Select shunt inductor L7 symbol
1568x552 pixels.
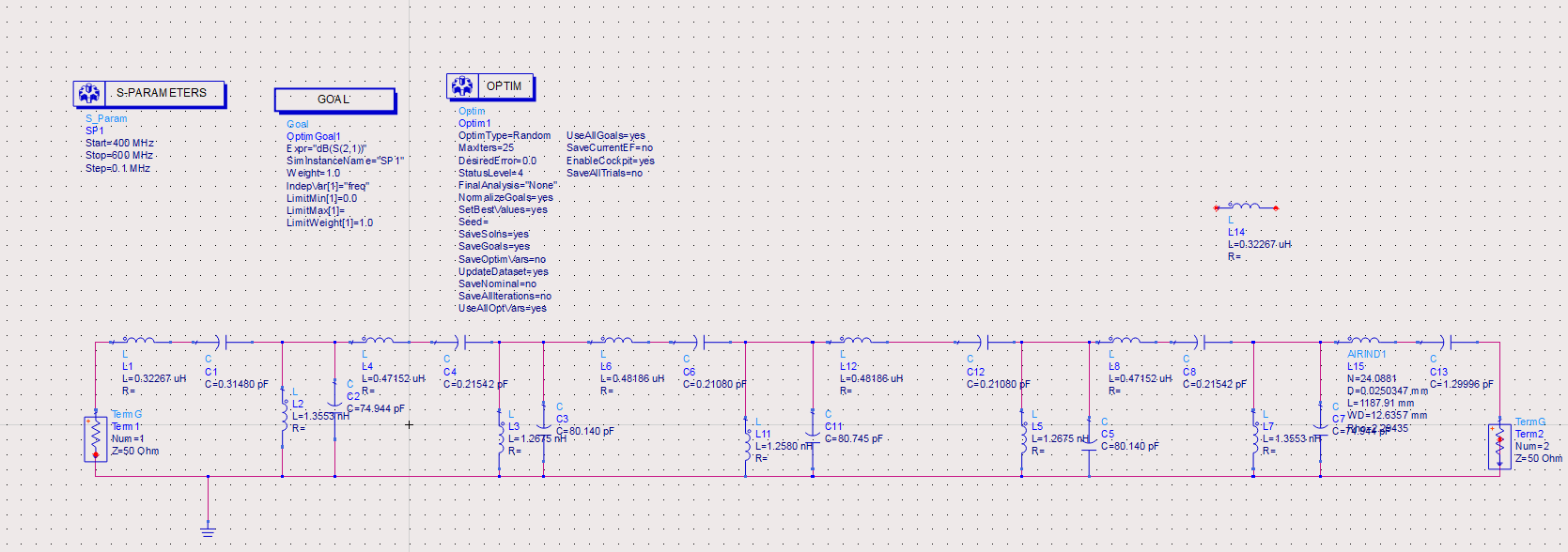pyautogui.click(x=1254, y=438)
